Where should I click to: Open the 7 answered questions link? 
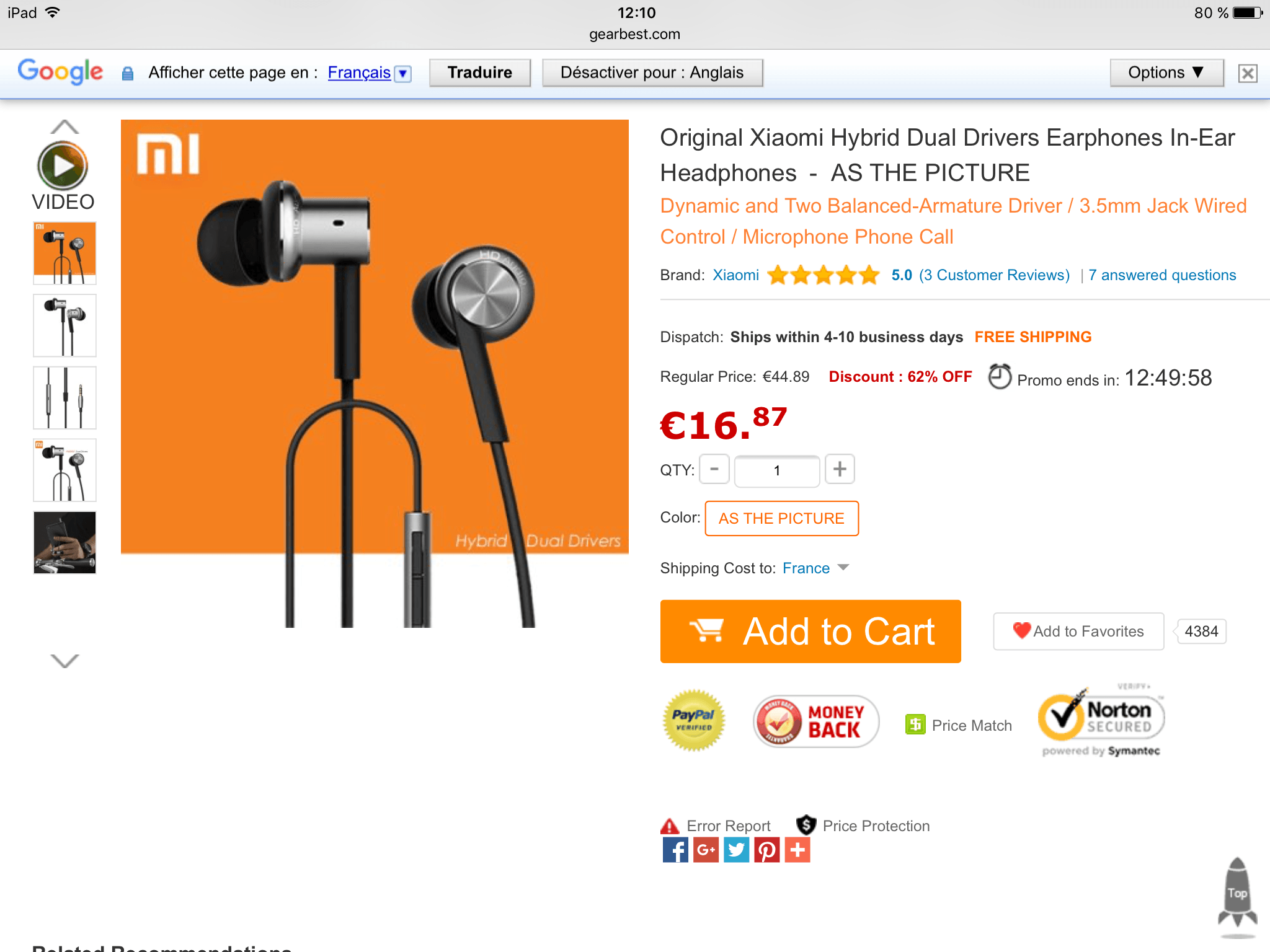pyautogui.click(x=1162, y=275)
